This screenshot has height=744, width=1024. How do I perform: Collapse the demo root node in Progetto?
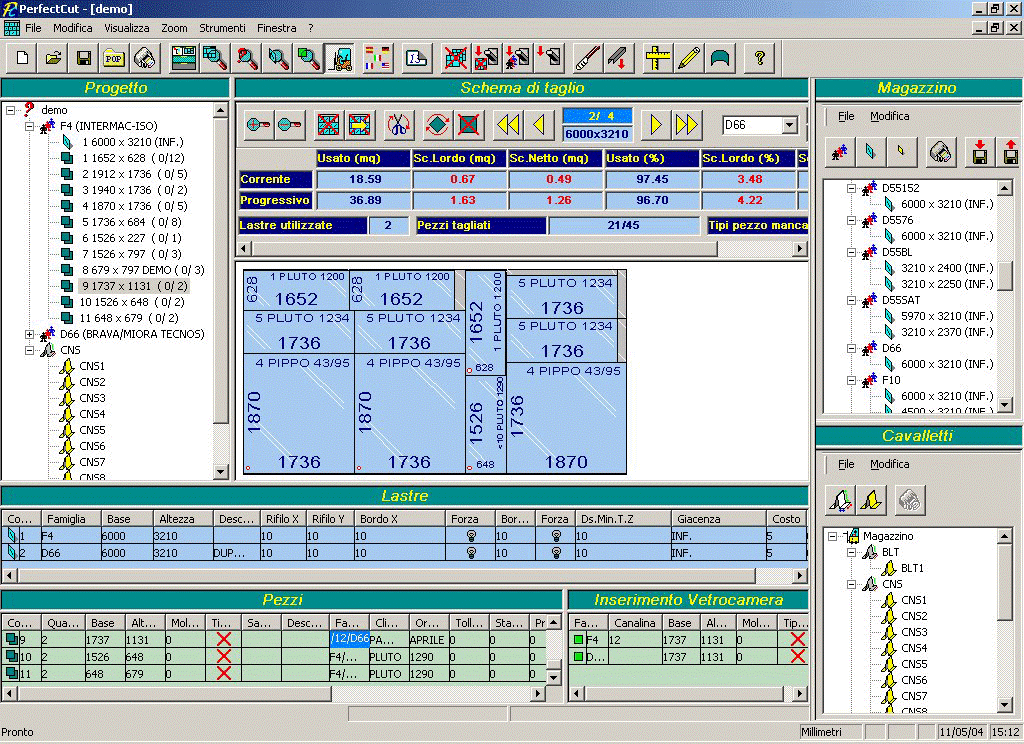10,110
